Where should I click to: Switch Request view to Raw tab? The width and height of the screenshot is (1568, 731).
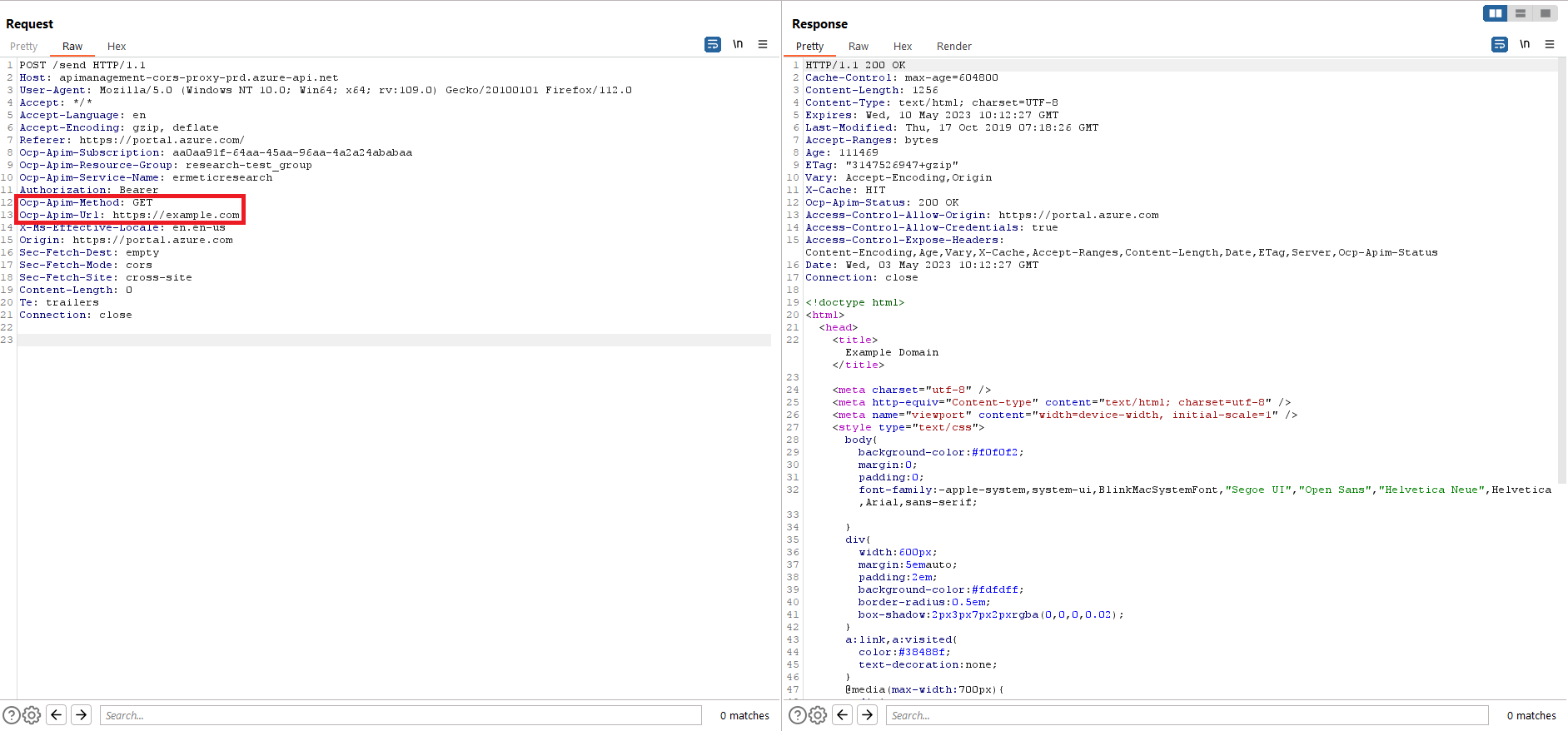click(x=72, y=47)
